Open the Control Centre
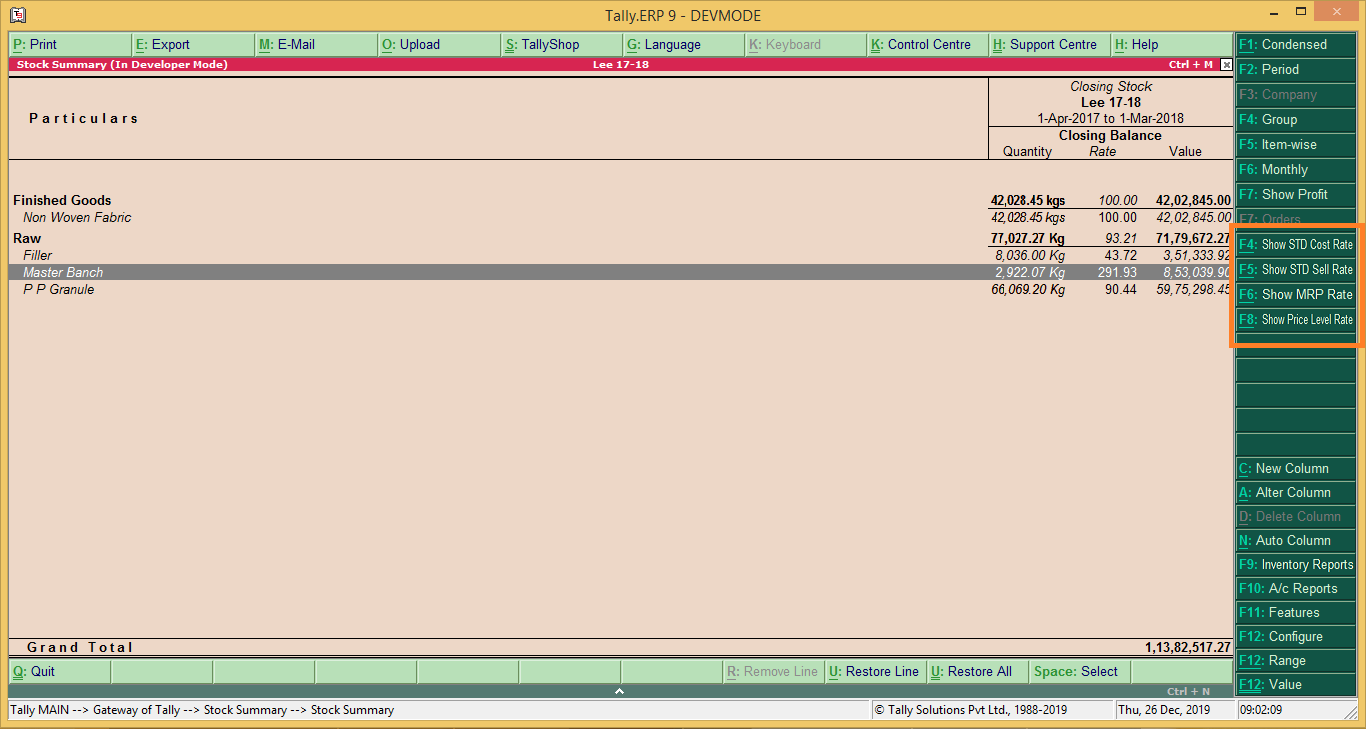The height and width of the screenshot is (729, 1366). [x=927, y=44]
